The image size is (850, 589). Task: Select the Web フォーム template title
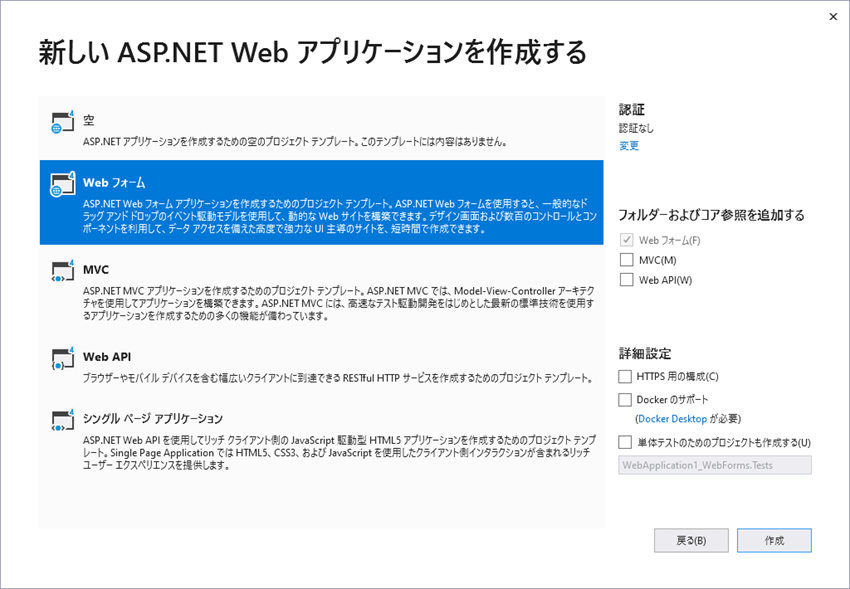pos(114,183)
